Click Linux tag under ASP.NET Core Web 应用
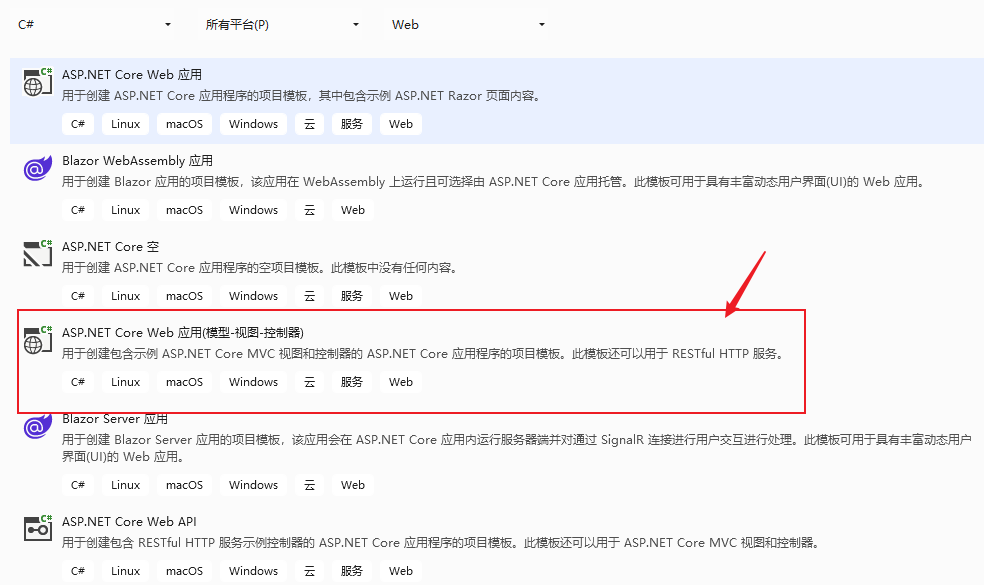This screenshot has height=585, width=984. point(126,124)
